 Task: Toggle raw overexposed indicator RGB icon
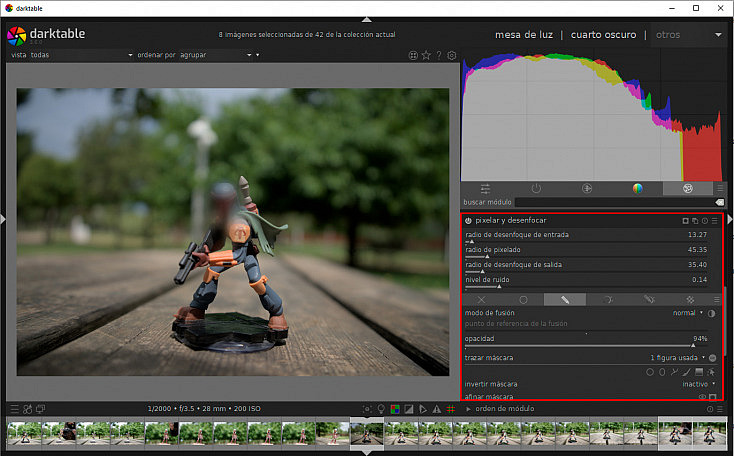395,409
